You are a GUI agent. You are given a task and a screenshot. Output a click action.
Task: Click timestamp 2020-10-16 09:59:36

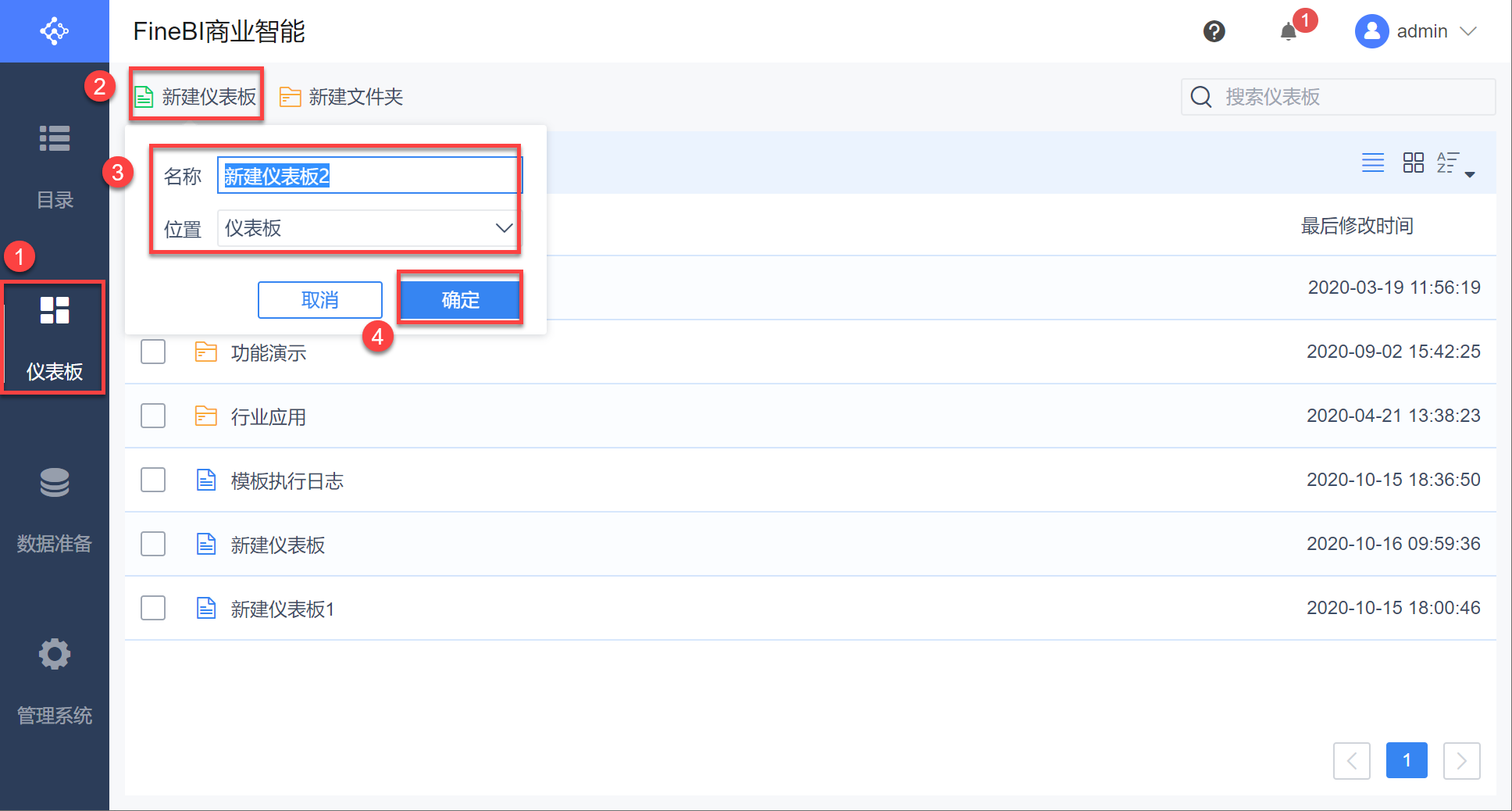[1394, 544]
